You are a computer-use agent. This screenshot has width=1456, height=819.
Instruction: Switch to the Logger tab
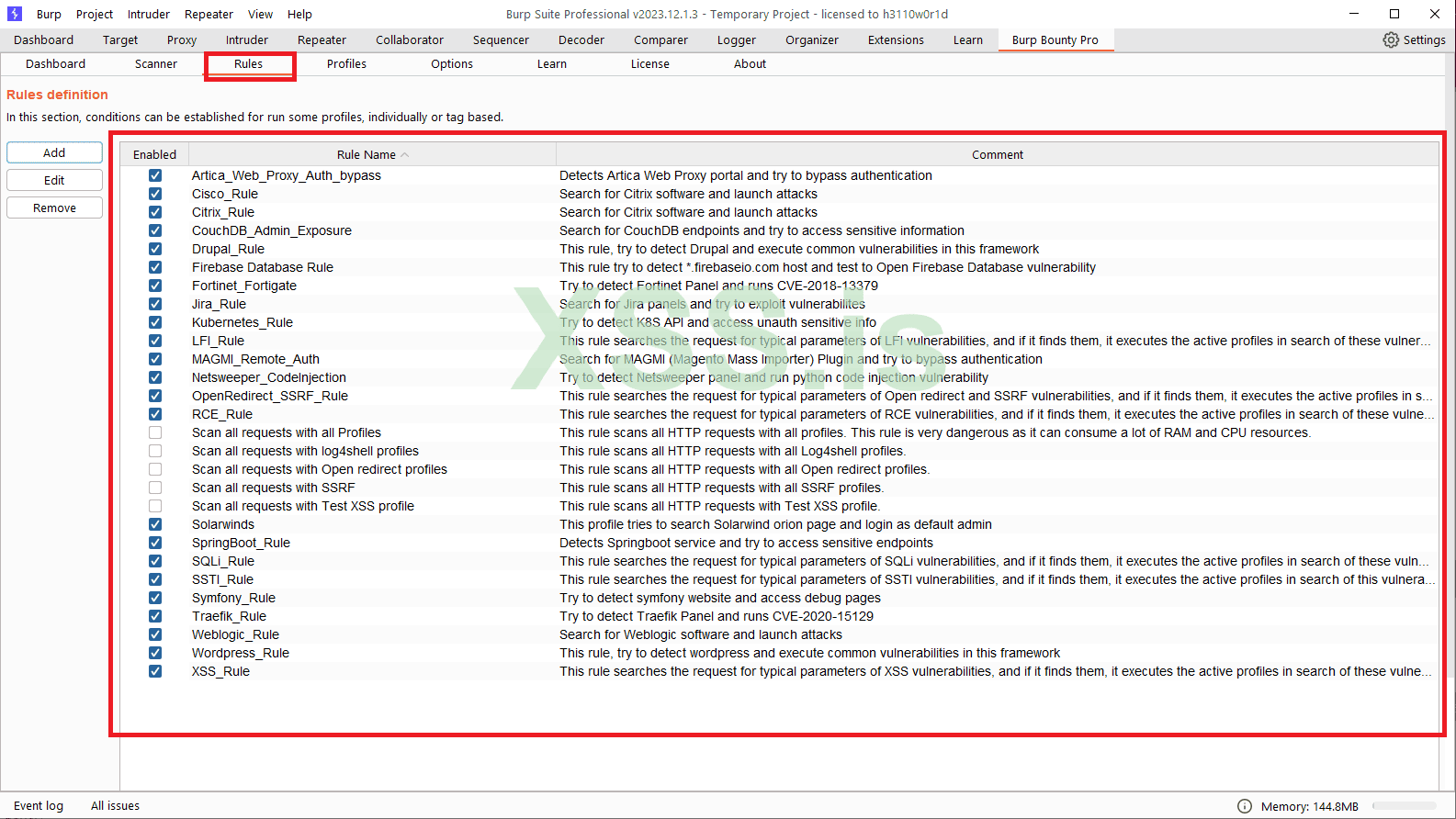pyautogui.click(x=737, y=40)
